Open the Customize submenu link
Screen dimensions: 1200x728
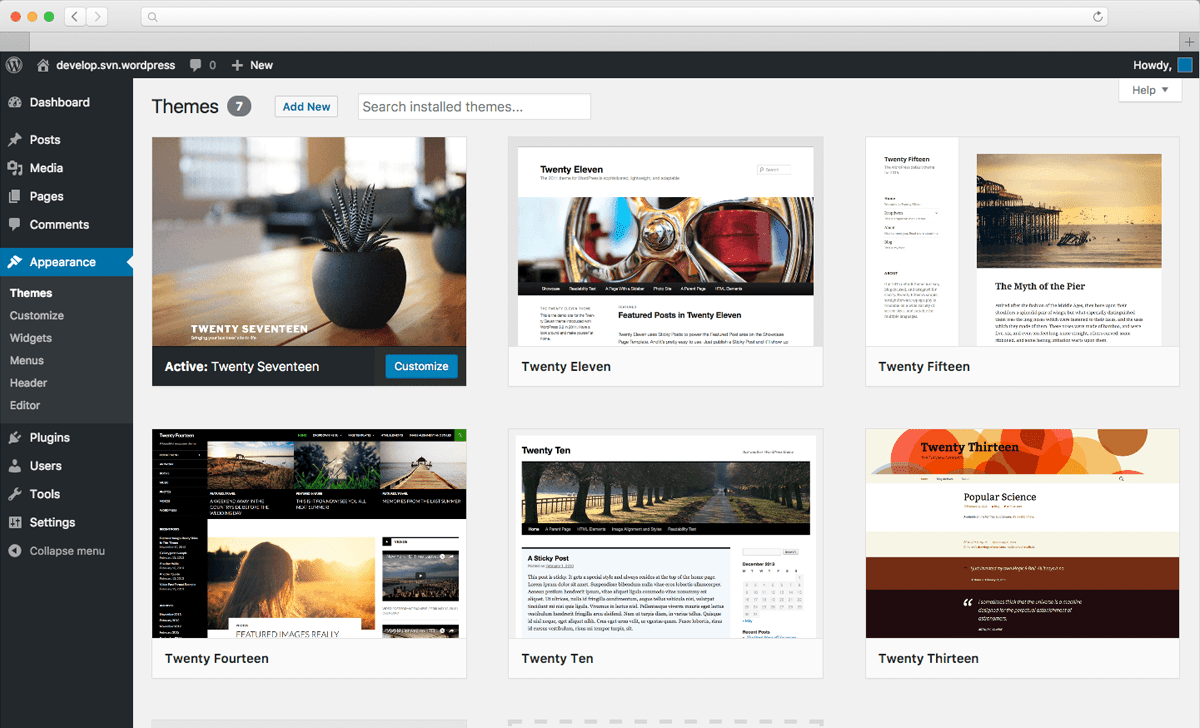tap(37, 316)
